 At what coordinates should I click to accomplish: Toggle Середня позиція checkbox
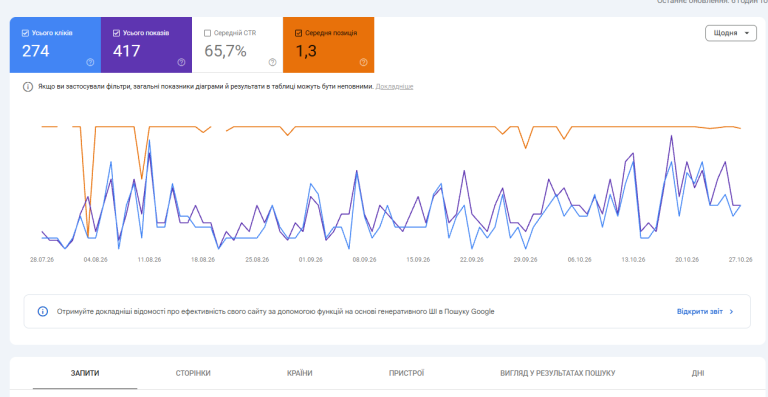click(x=298, y=33)
